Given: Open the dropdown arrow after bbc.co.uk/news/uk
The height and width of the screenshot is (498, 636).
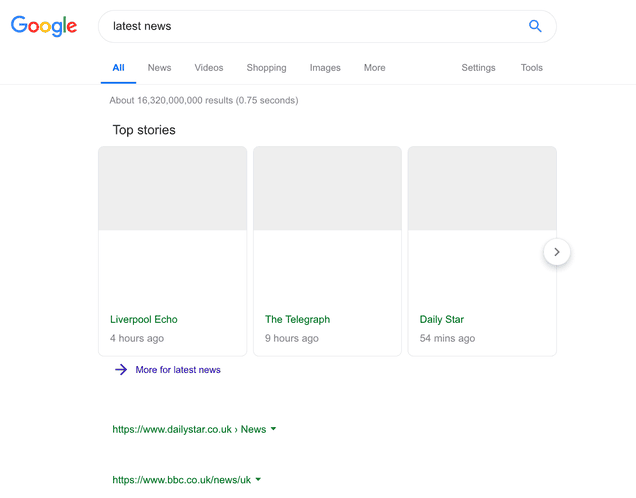Looking at the screenshot, I should click(258, 479).
